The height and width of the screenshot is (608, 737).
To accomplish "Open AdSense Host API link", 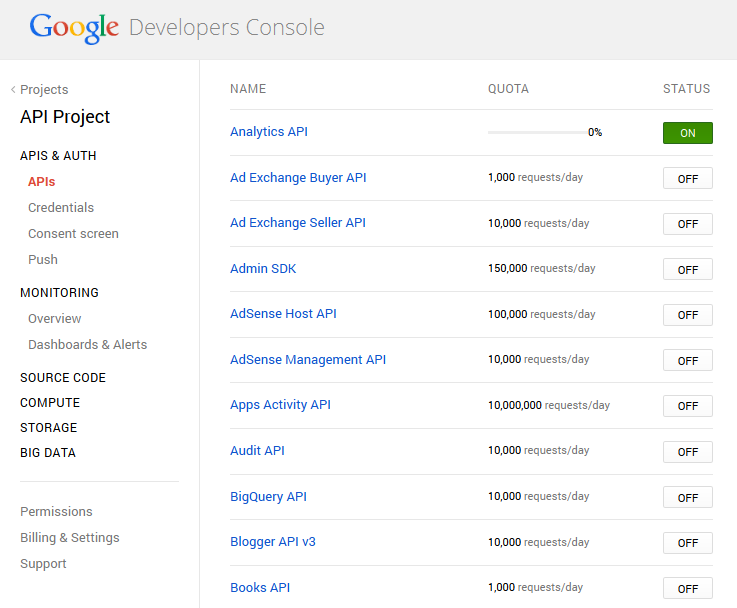I will click(x=283, y=313).
